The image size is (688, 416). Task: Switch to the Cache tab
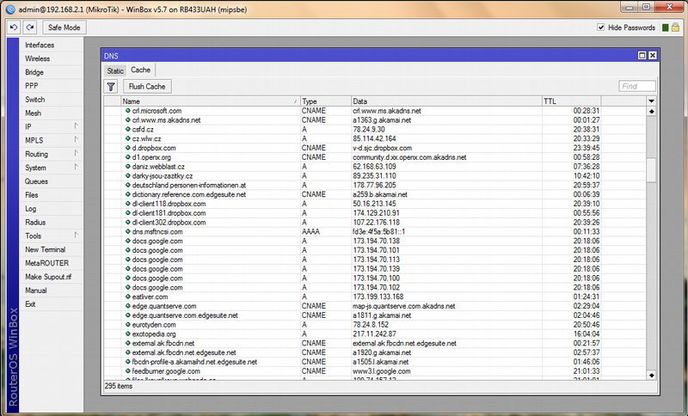[x=140, y=70]
